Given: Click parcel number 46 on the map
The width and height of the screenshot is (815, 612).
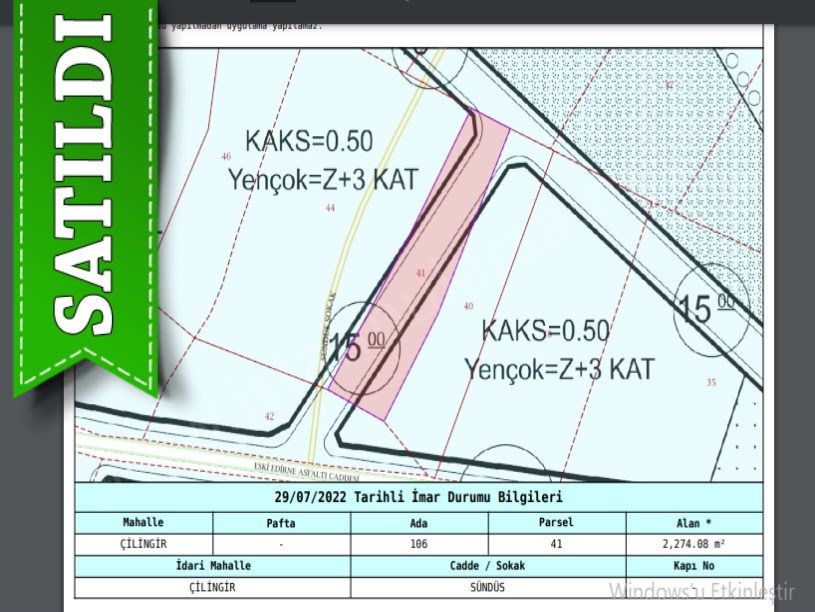Looking at the screenshot, I should (x=226, y=157).
